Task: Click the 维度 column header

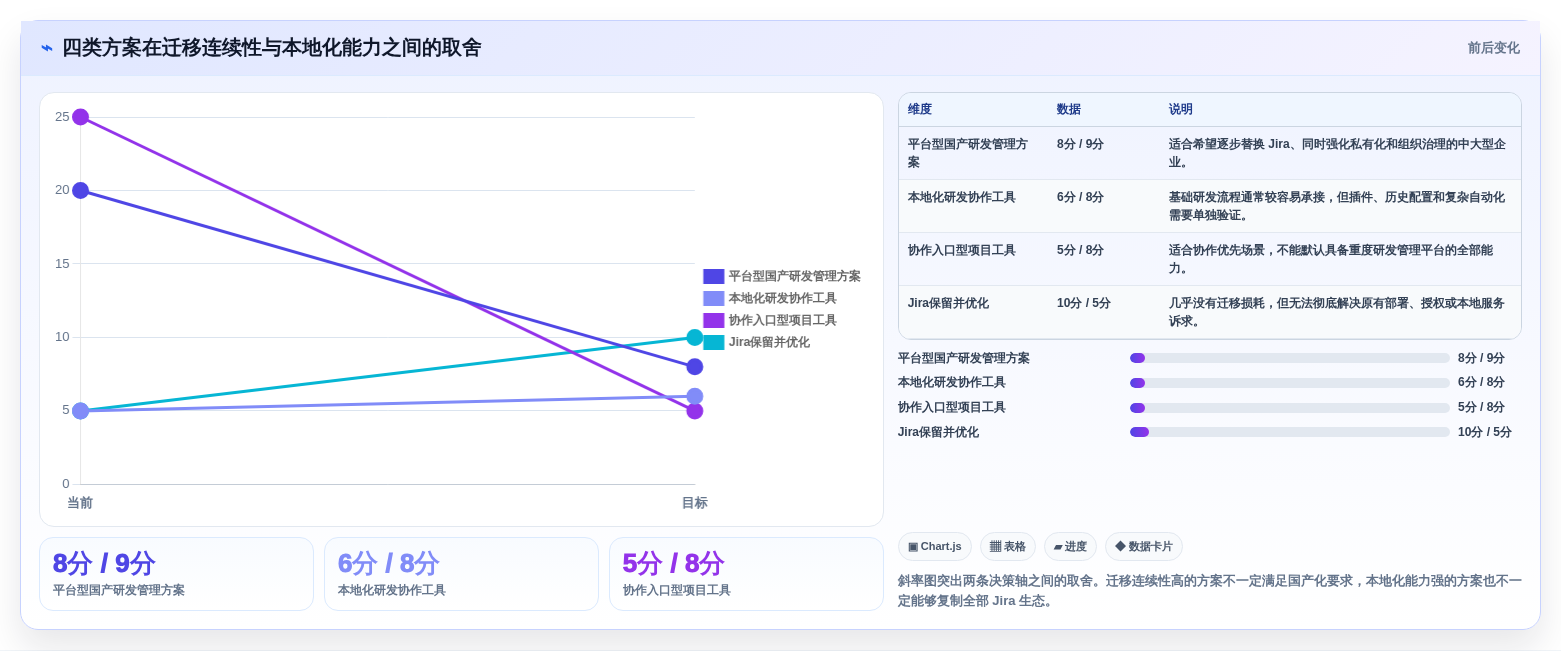Action: [920, 110]
